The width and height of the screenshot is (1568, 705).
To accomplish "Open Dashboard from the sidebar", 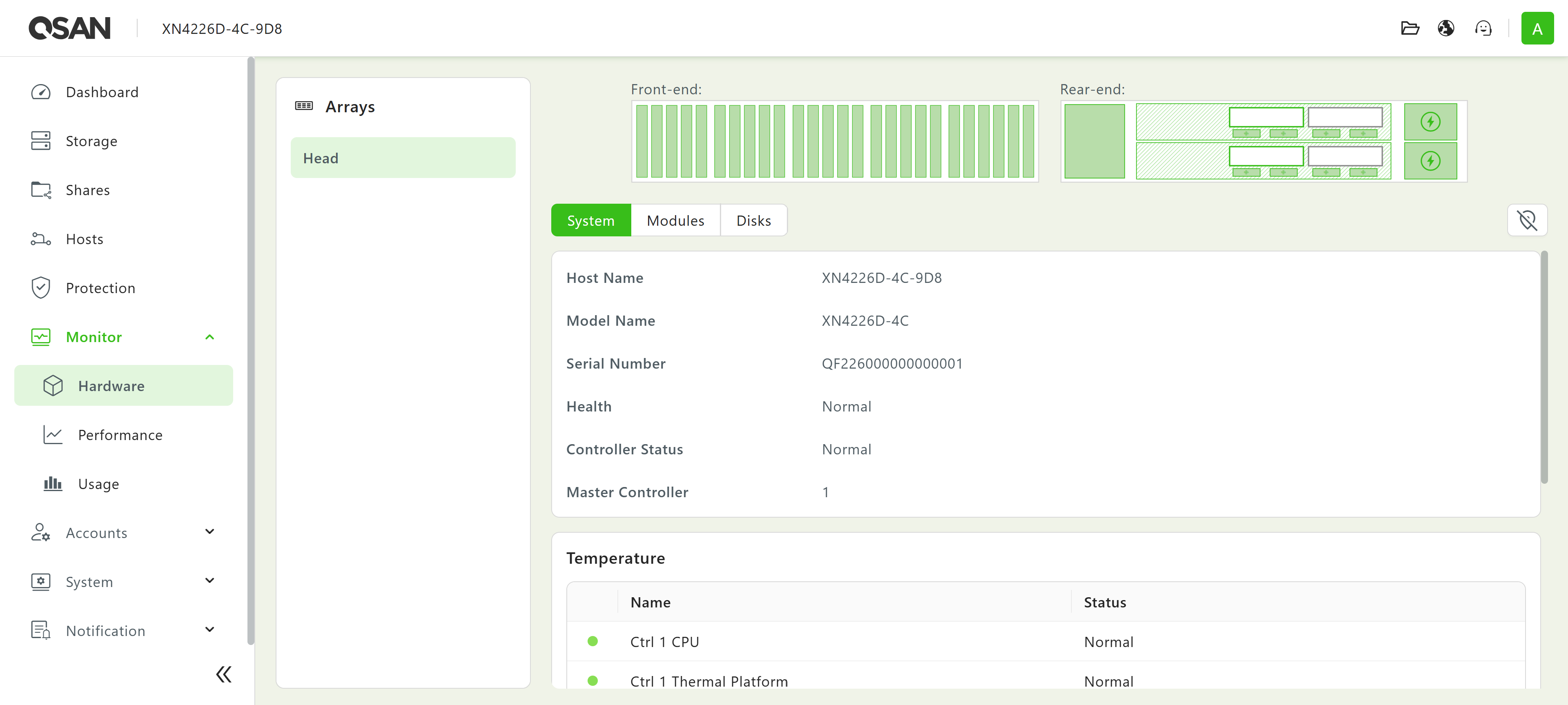I will coord(102,92).
